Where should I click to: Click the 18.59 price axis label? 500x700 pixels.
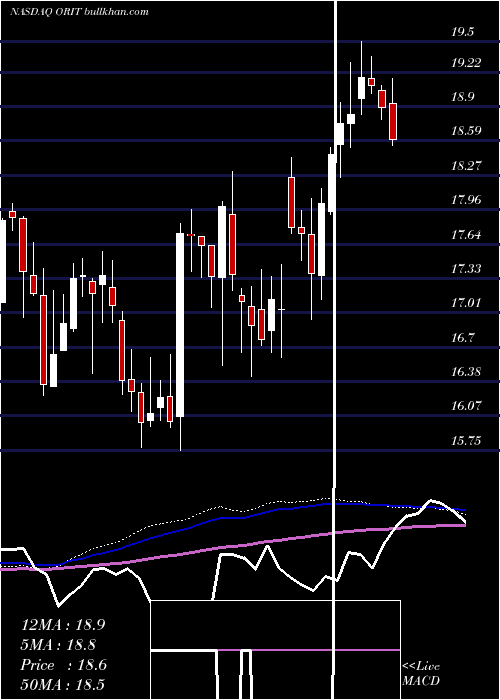(466, 131)
